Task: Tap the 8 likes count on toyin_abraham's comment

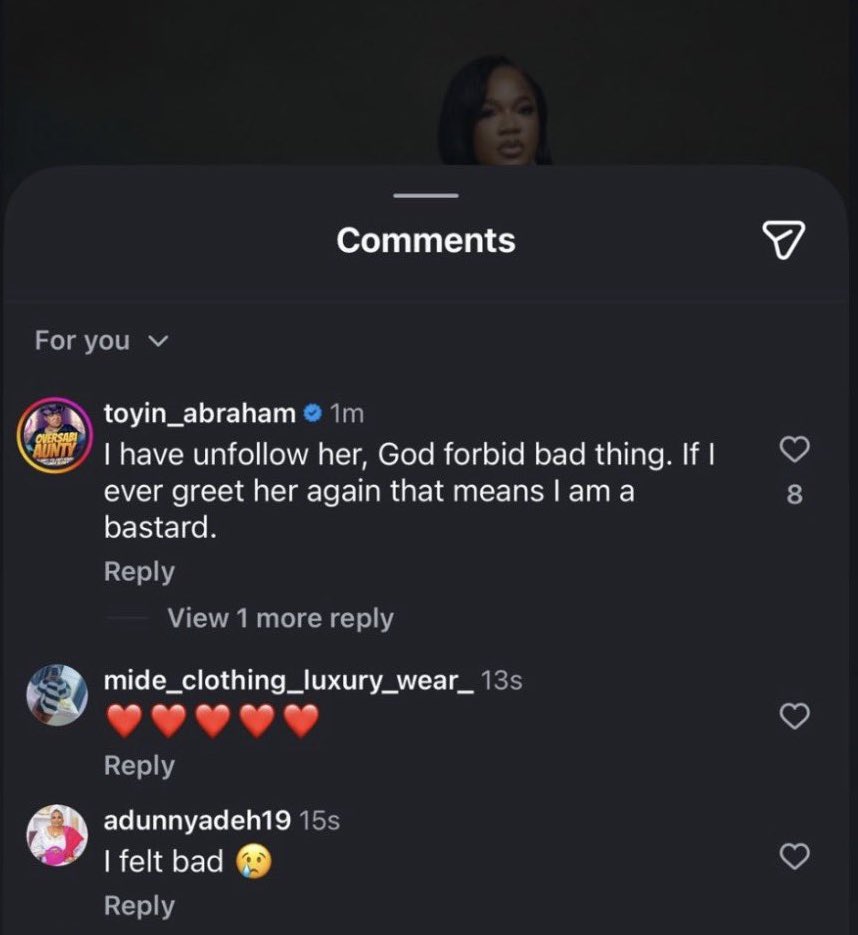Action: tap(794, 494)
